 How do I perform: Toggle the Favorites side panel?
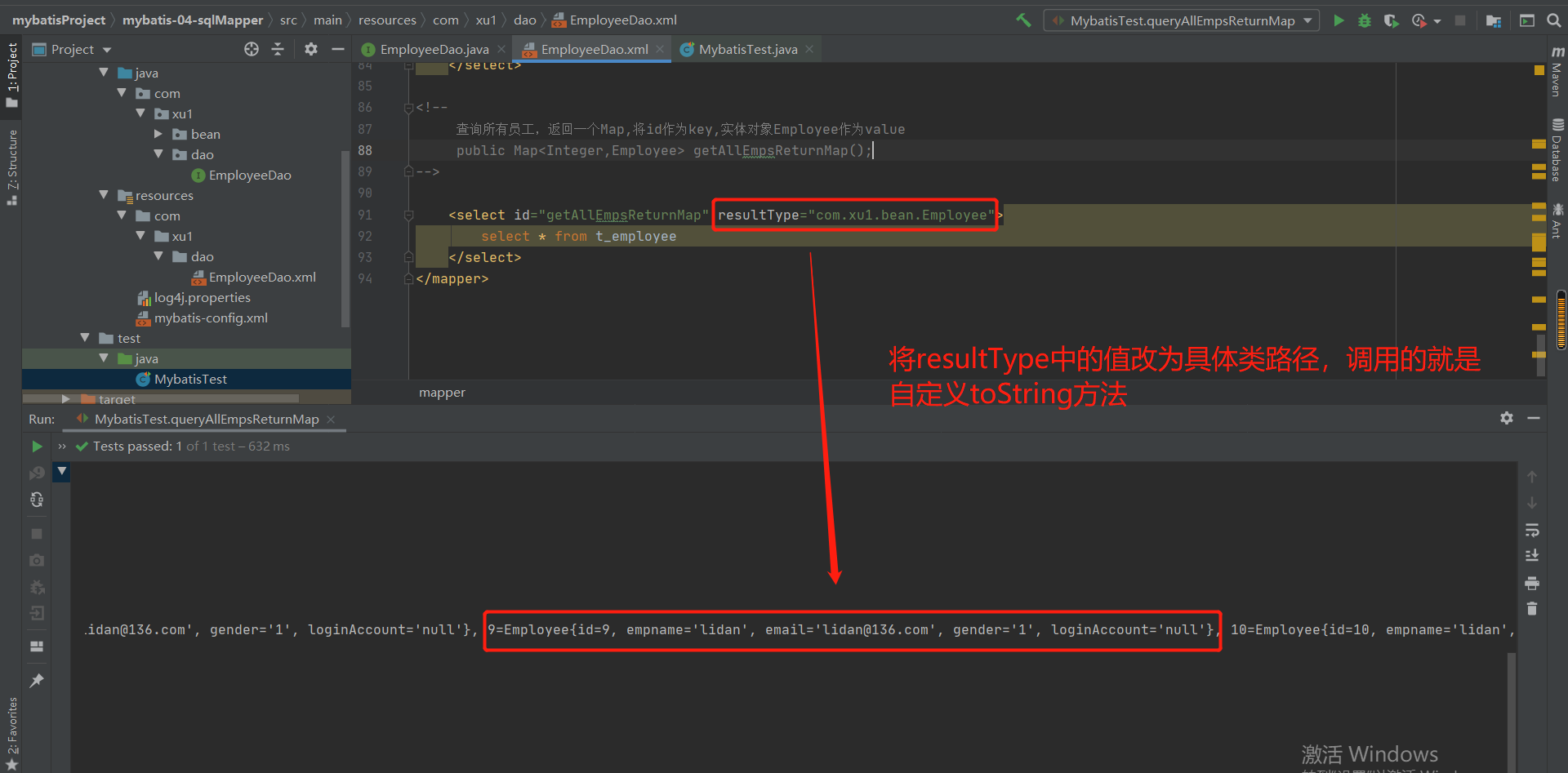click(x=11, y=733)
